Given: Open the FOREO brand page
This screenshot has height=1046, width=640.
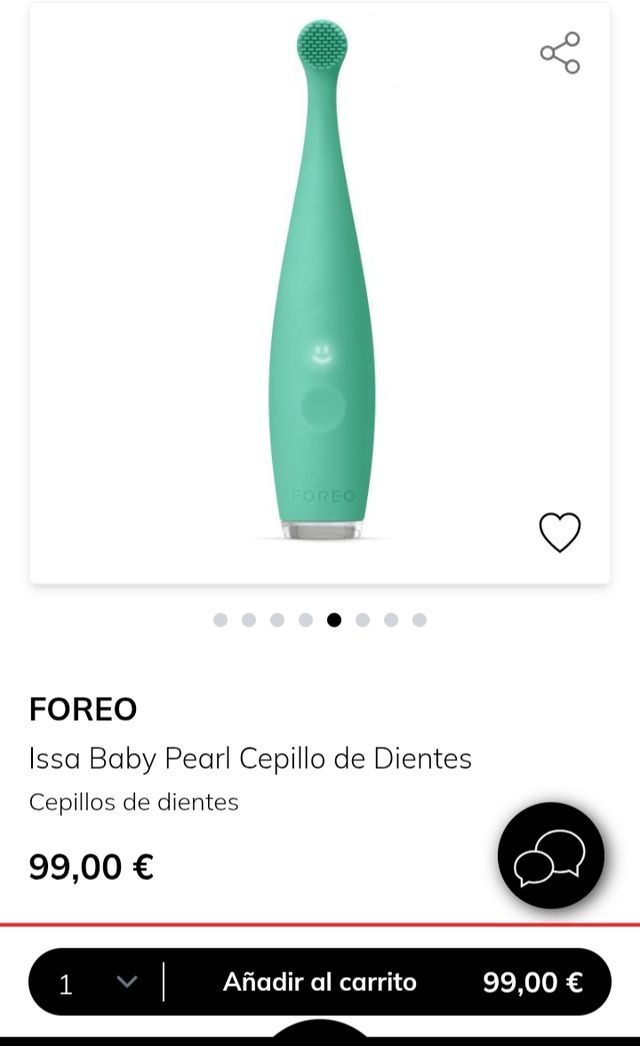Looking at the screenshot, I should coord(85,709).
